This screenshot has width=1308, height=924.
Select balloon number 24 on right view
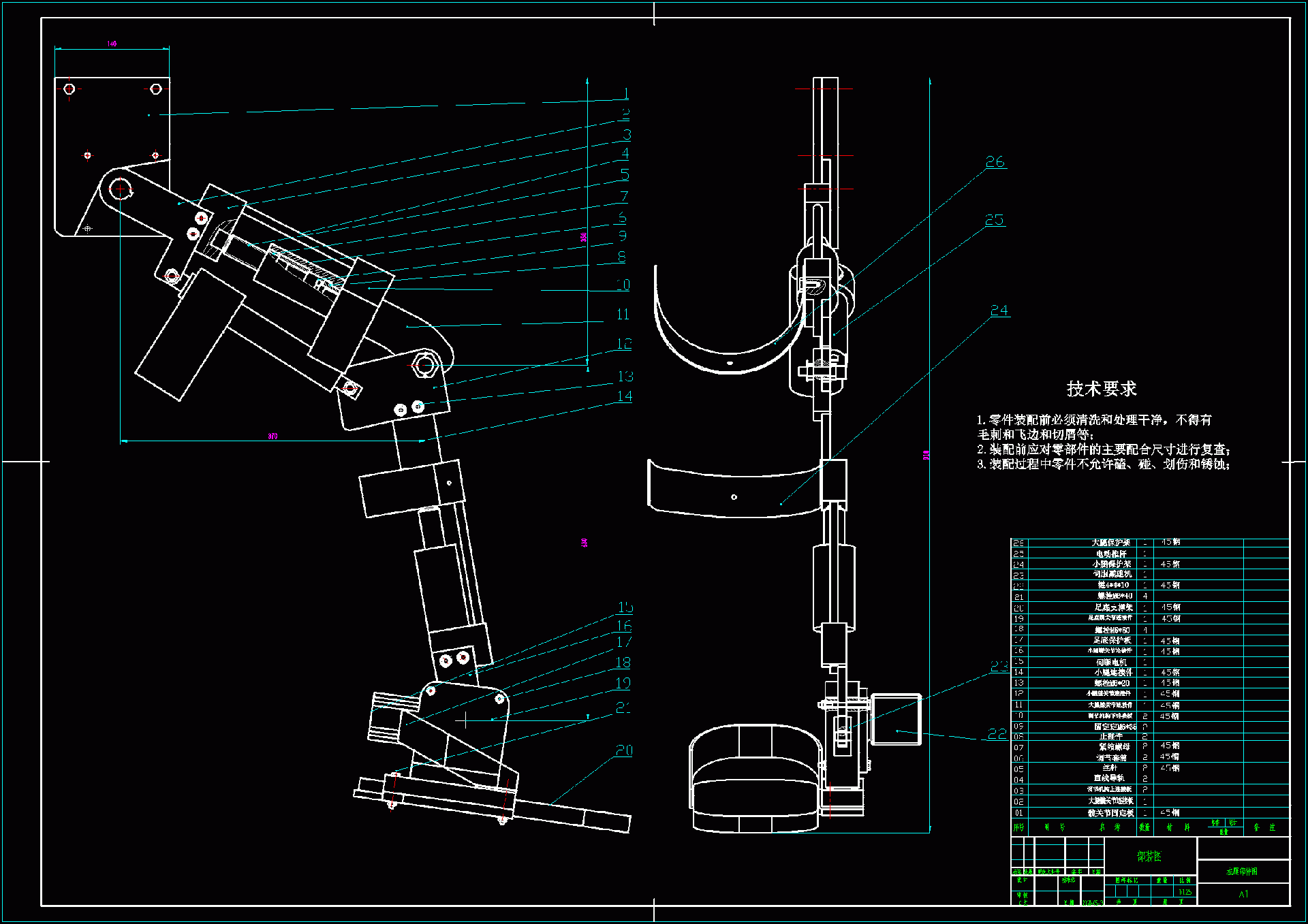999,310
